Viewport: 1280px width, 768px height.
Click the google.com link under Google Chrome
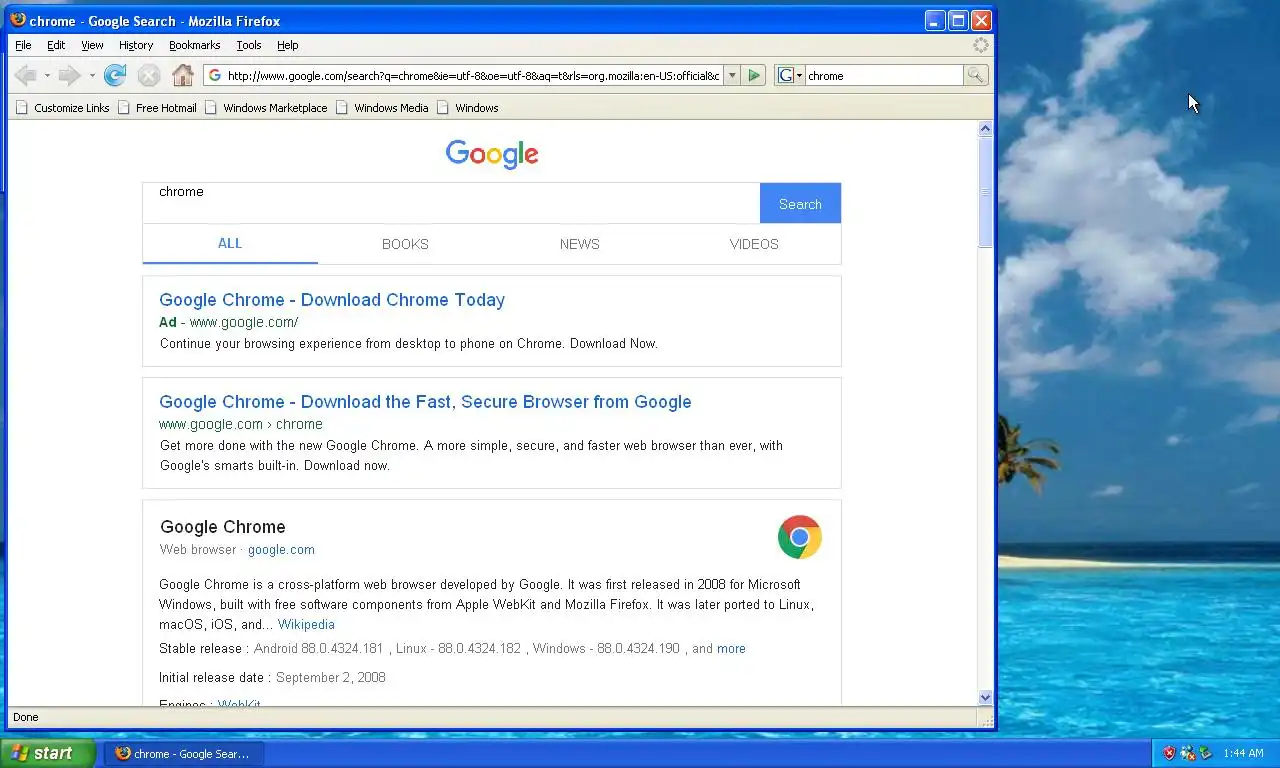click(x=281, y=549)
